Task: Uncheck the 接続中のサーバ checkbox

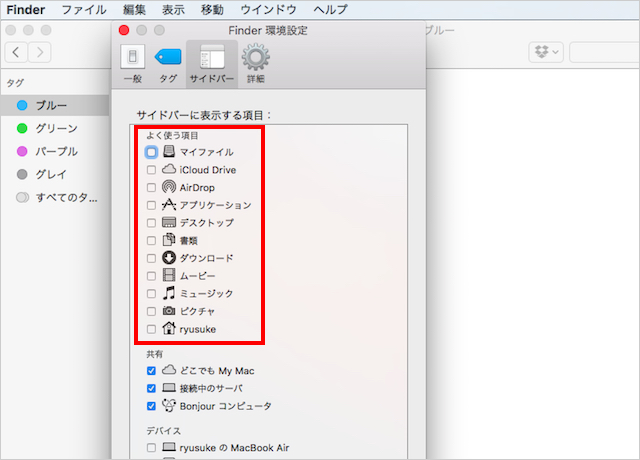Action: [x=151, y=388]
